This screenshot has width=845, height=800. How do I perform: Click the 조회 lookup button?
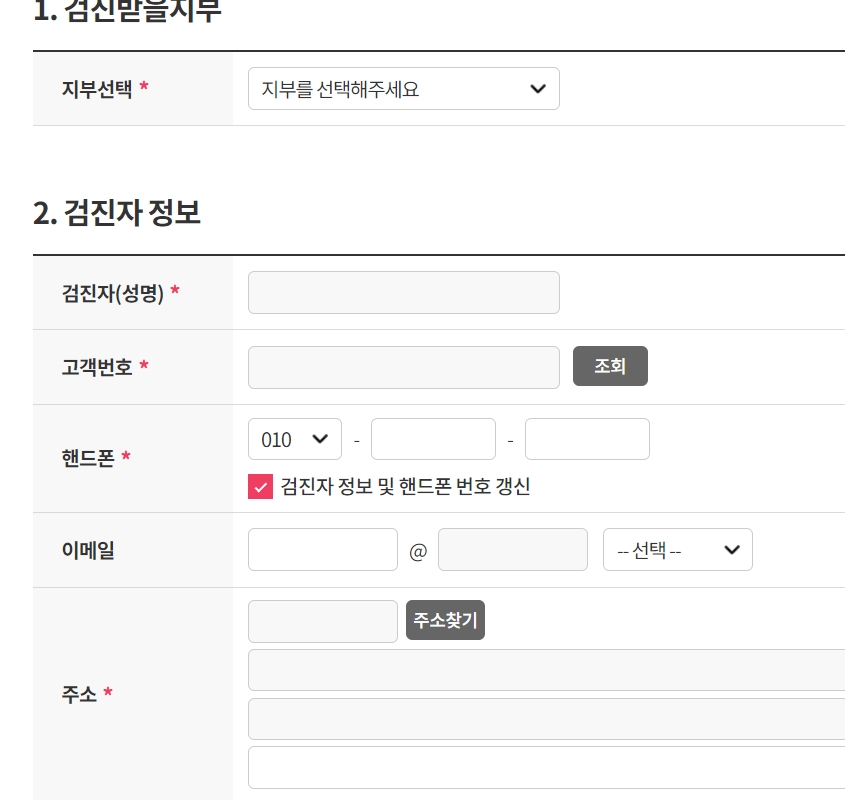610,366
